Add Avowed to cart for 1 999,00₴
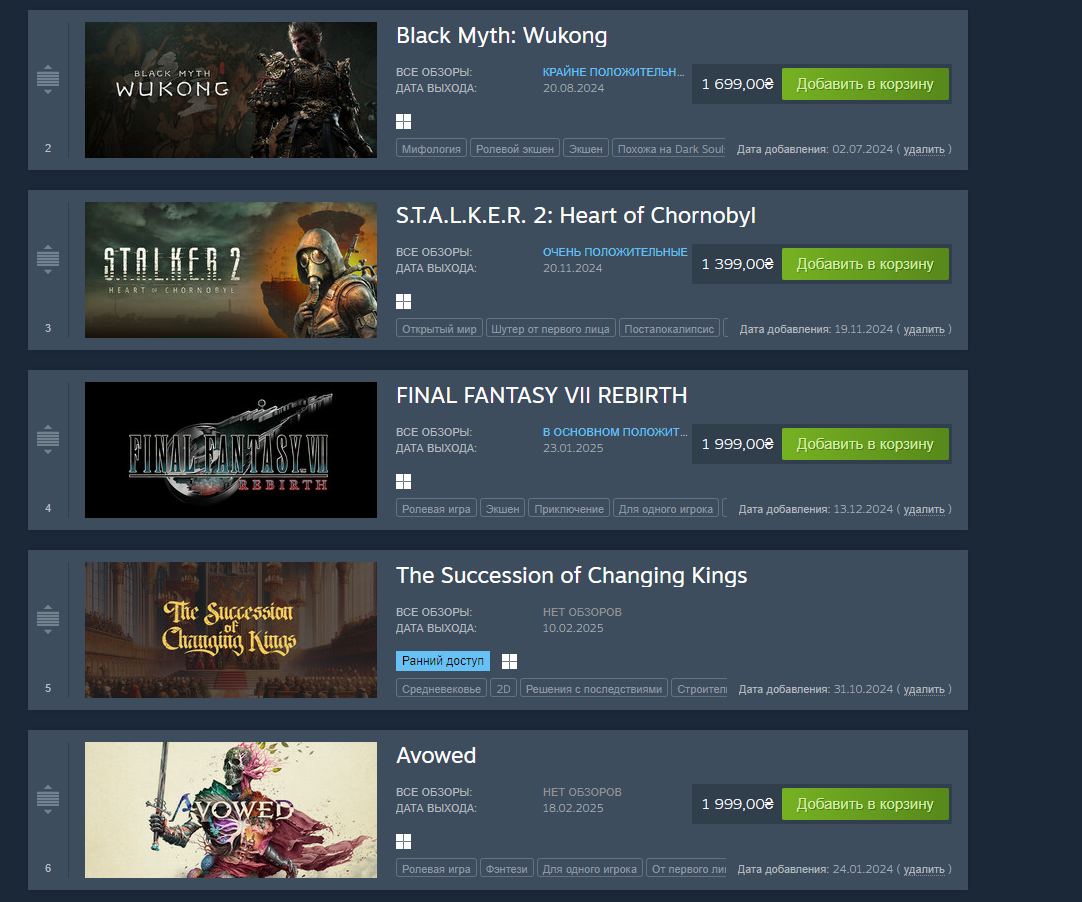Screen dimensions: 1082x902 [865, 804]
